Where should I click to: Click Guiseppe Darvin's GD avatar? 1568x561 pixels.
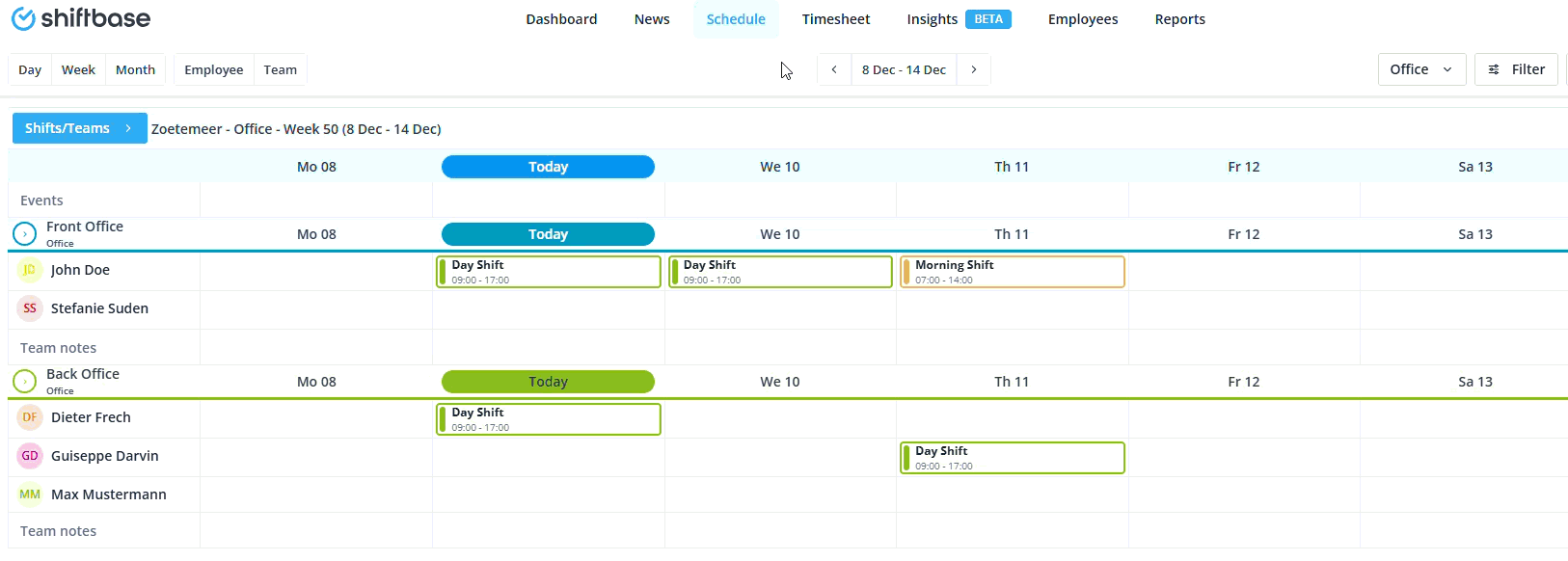click(x=30, y=456)
